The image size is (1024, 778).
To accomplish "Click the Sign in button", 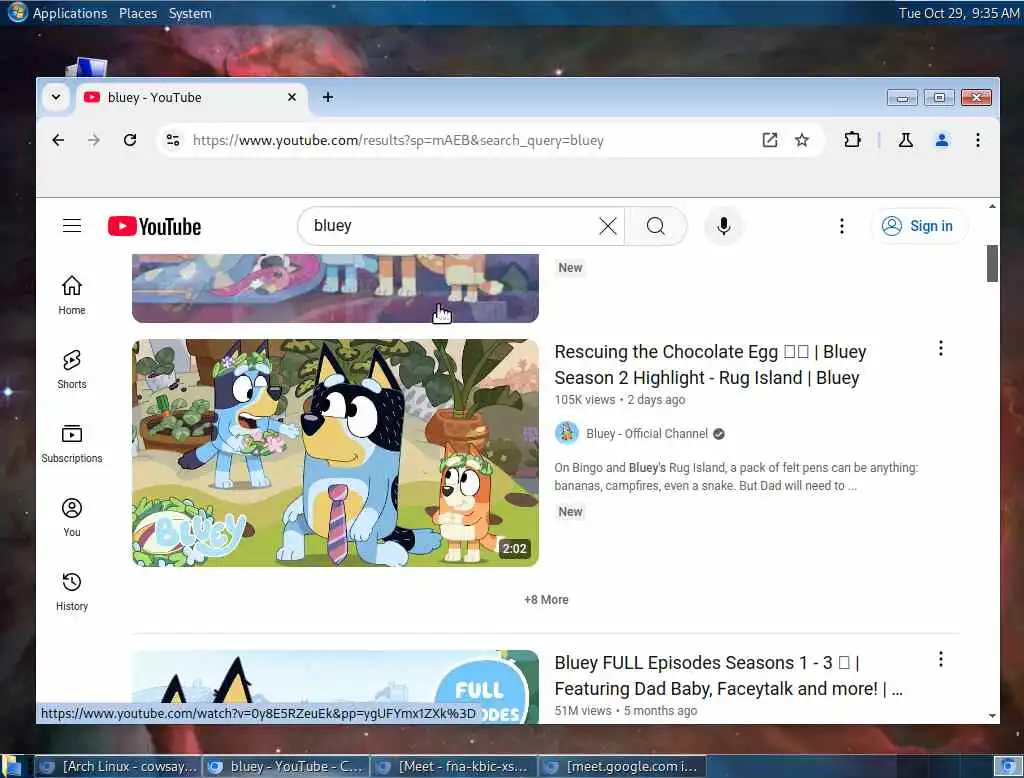I will coord(918,226).
